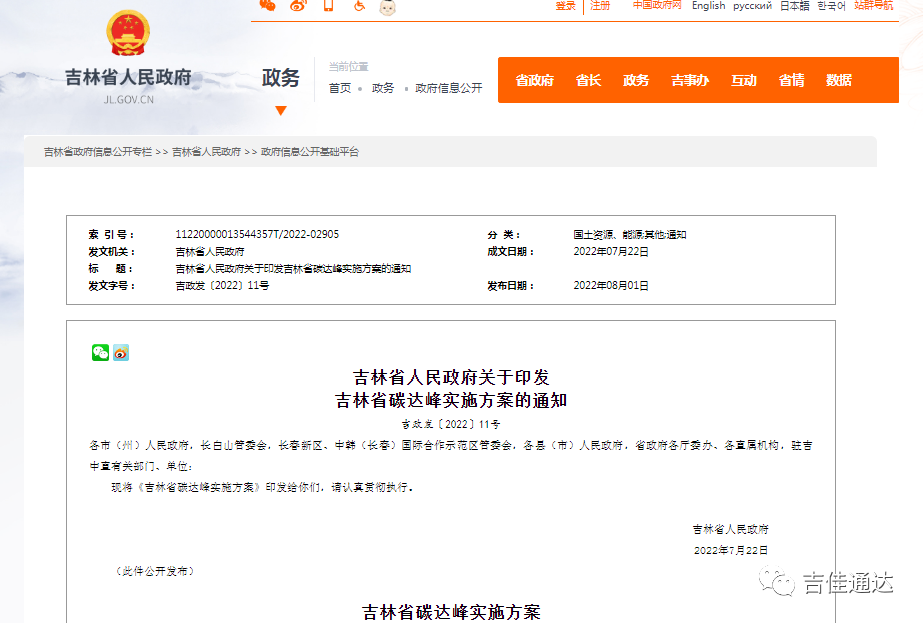Go to 首页 in the breadcrumb
The image size is (923, 623).
click(340, 88)
